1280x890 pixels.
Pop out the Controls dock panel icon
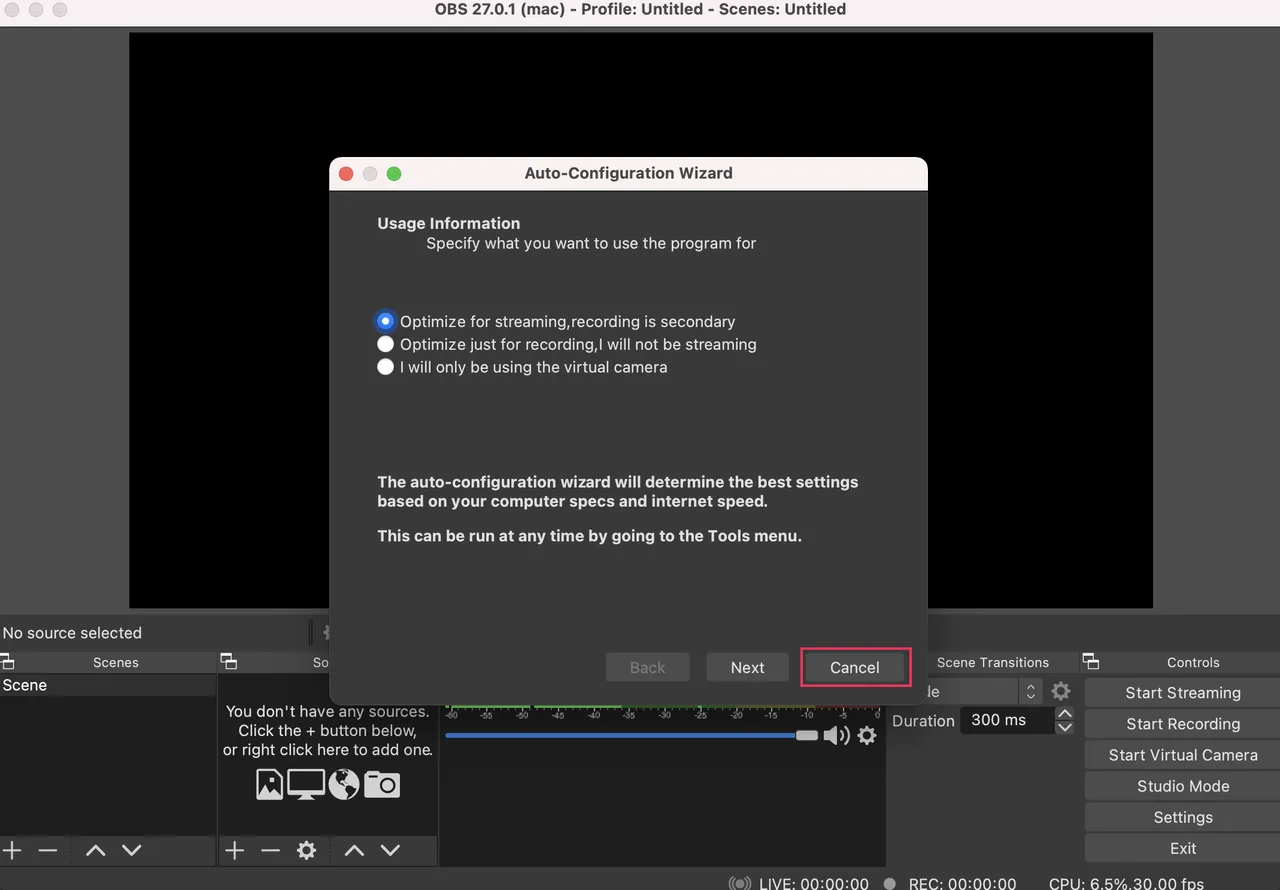click(1091, 662)
